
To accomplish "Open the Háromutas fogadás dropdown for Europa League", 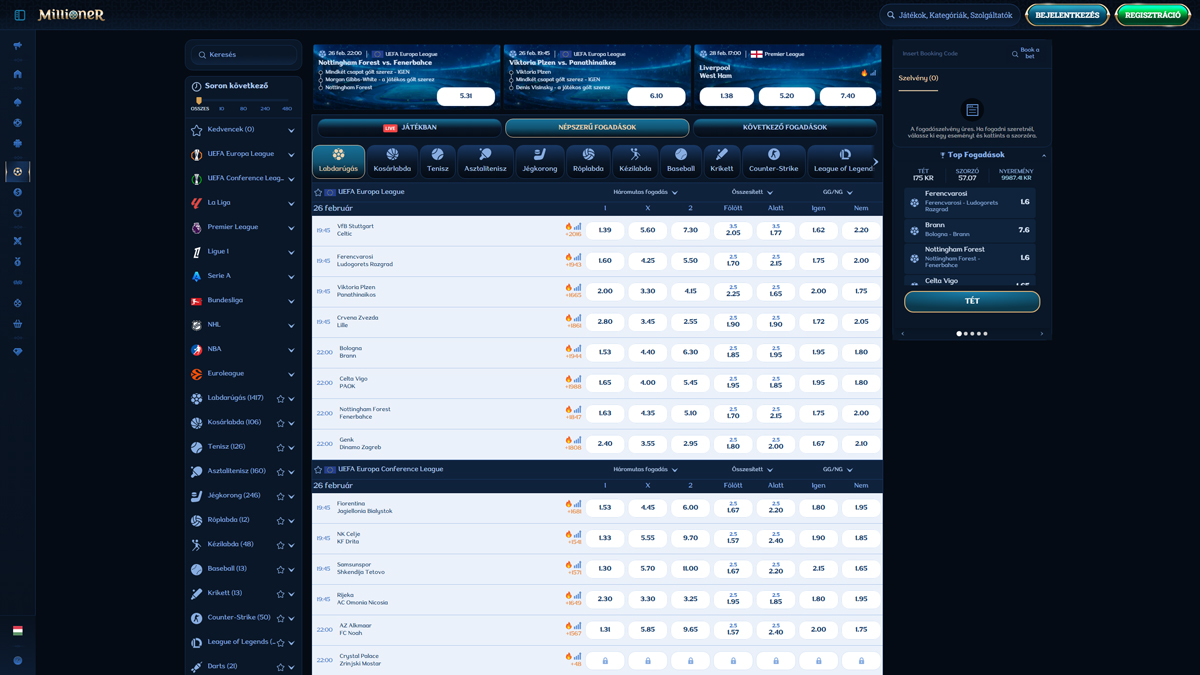I will point(645,192).
